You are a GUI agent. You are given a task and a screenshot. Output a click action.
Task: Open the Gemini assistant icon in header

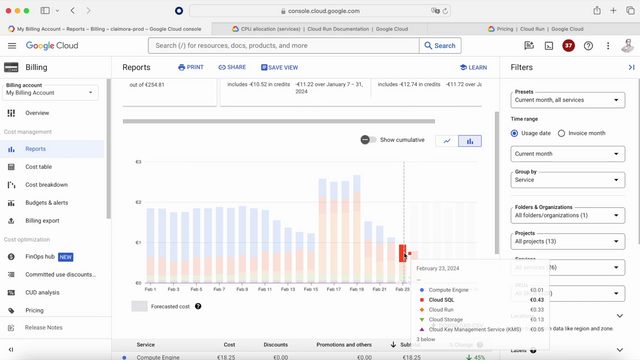coord(529,46)
